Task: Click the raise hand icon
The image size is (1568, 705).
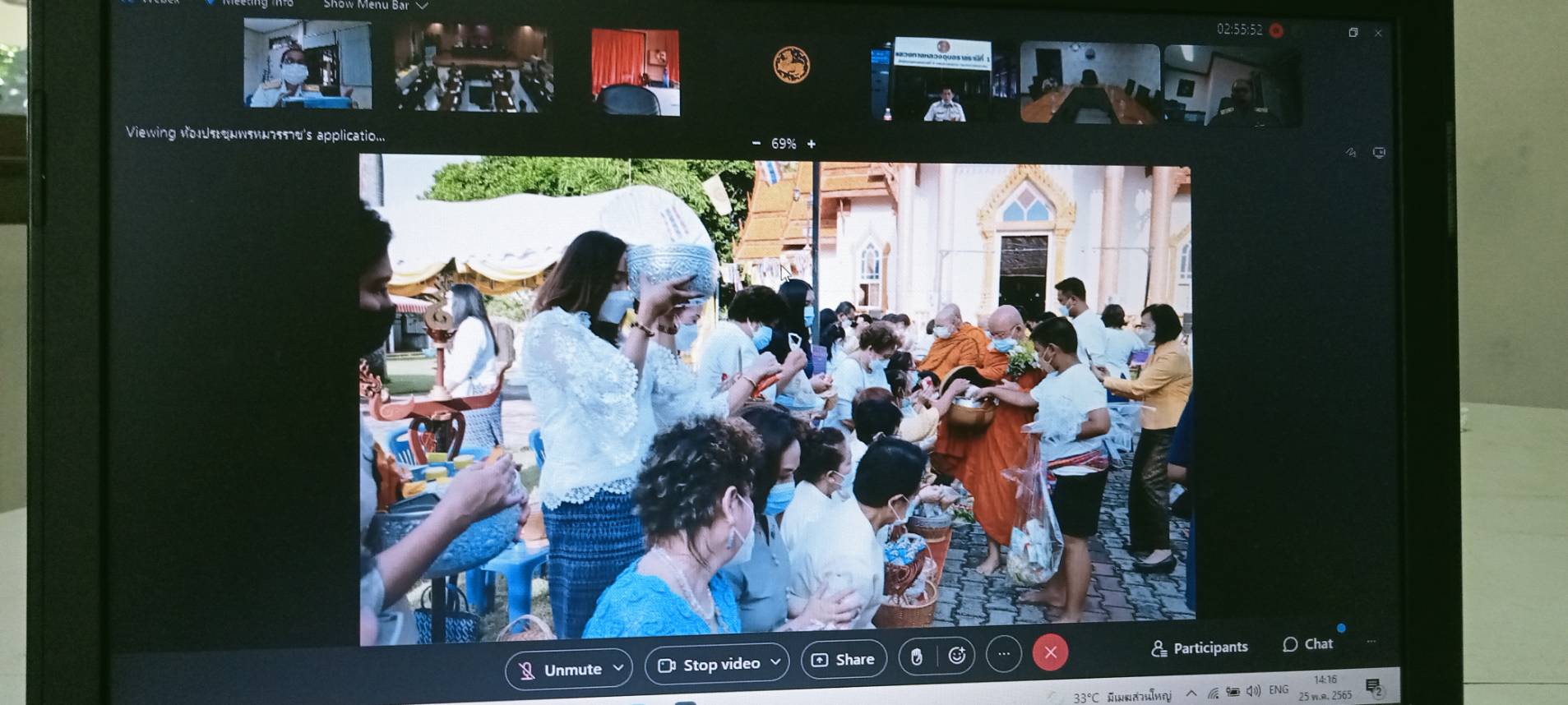Action: point(917,657)
